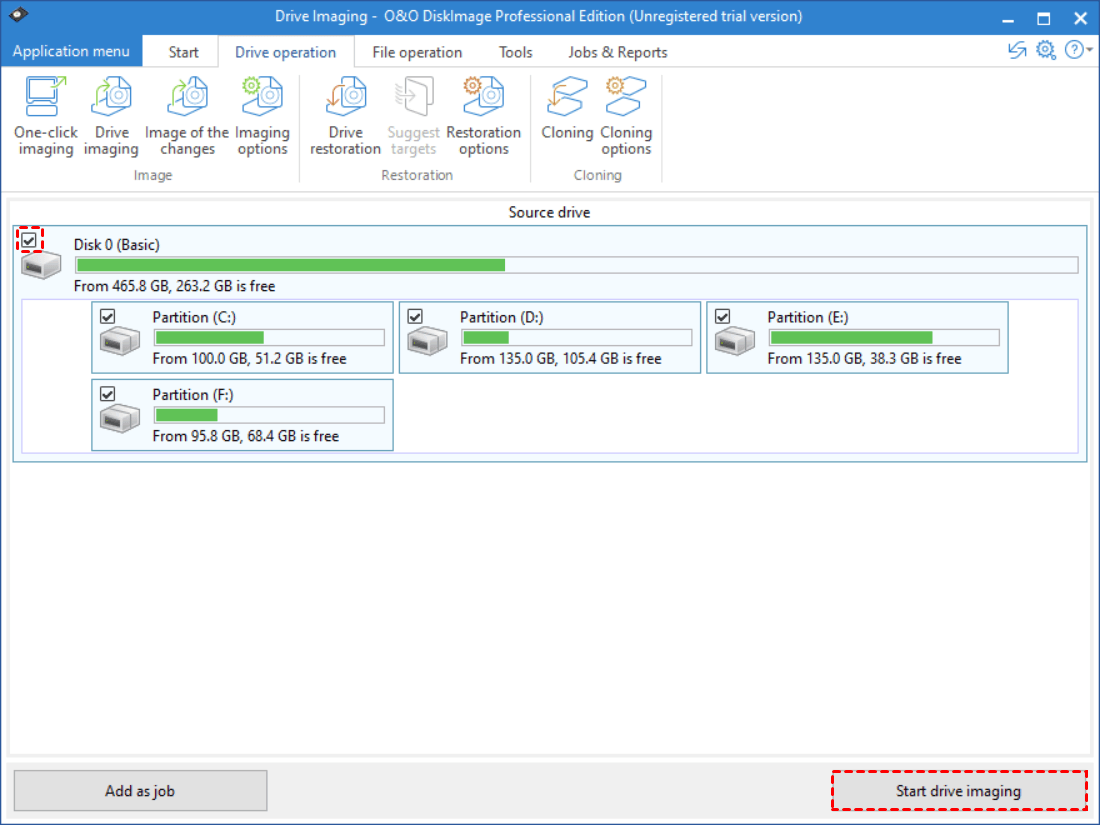The width and height of the screenshot is (1100, 825).
Task: Open the Drive imaging tool
Action: point(112,116)
